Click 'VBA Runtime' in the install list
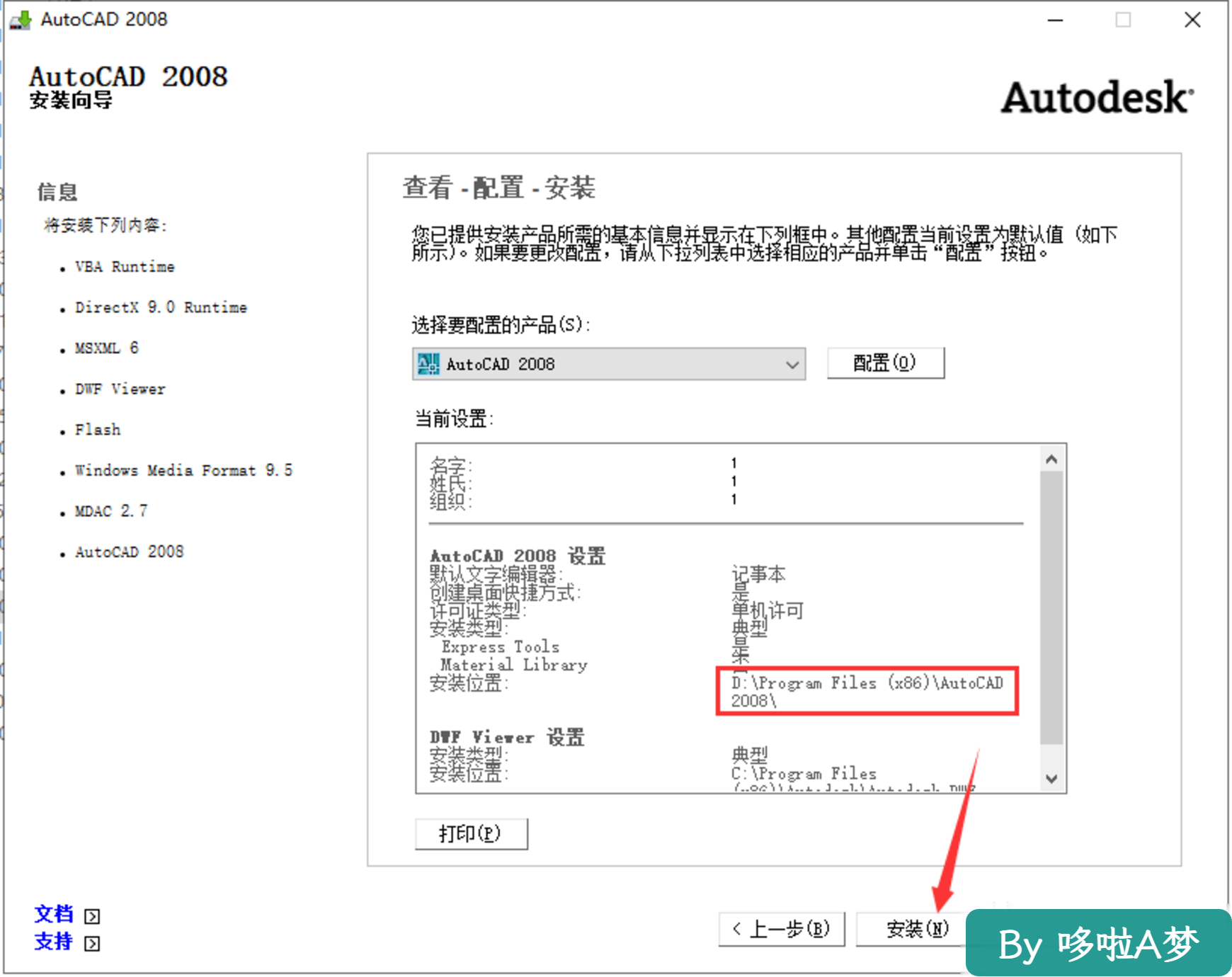Screen dimensions: 1232x977 (x=125, y=267)
